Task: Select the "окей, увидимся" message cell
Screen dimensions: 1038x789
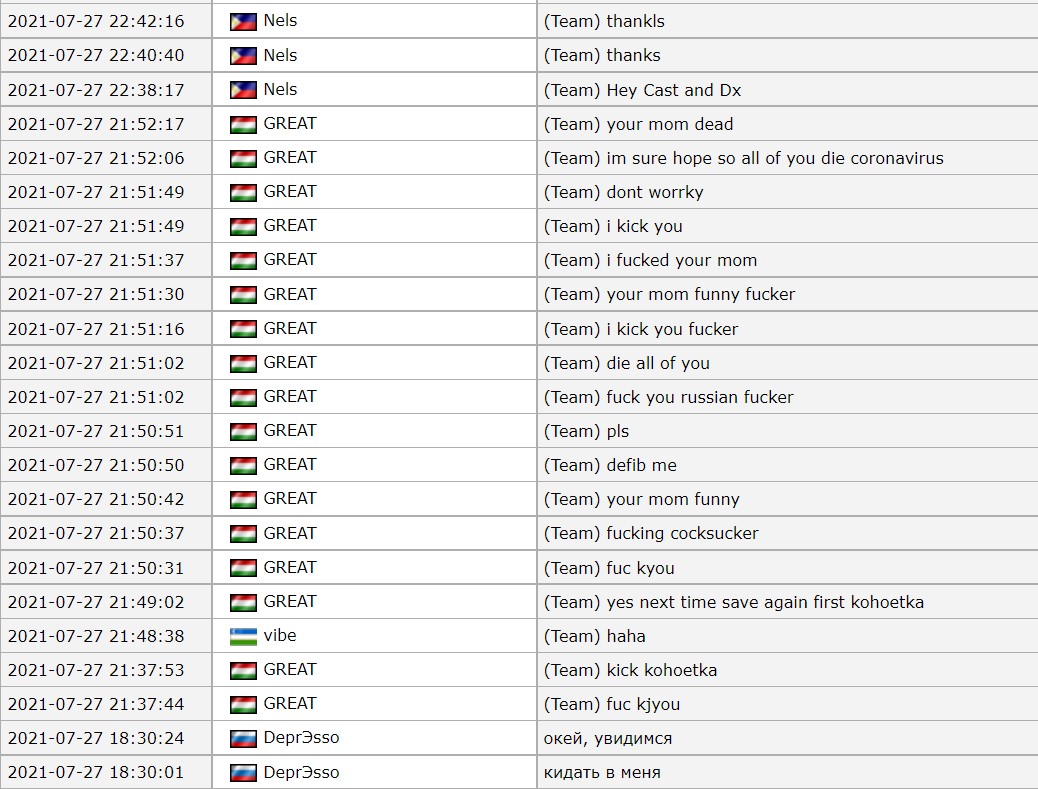Action: click(x=607, y=738)
